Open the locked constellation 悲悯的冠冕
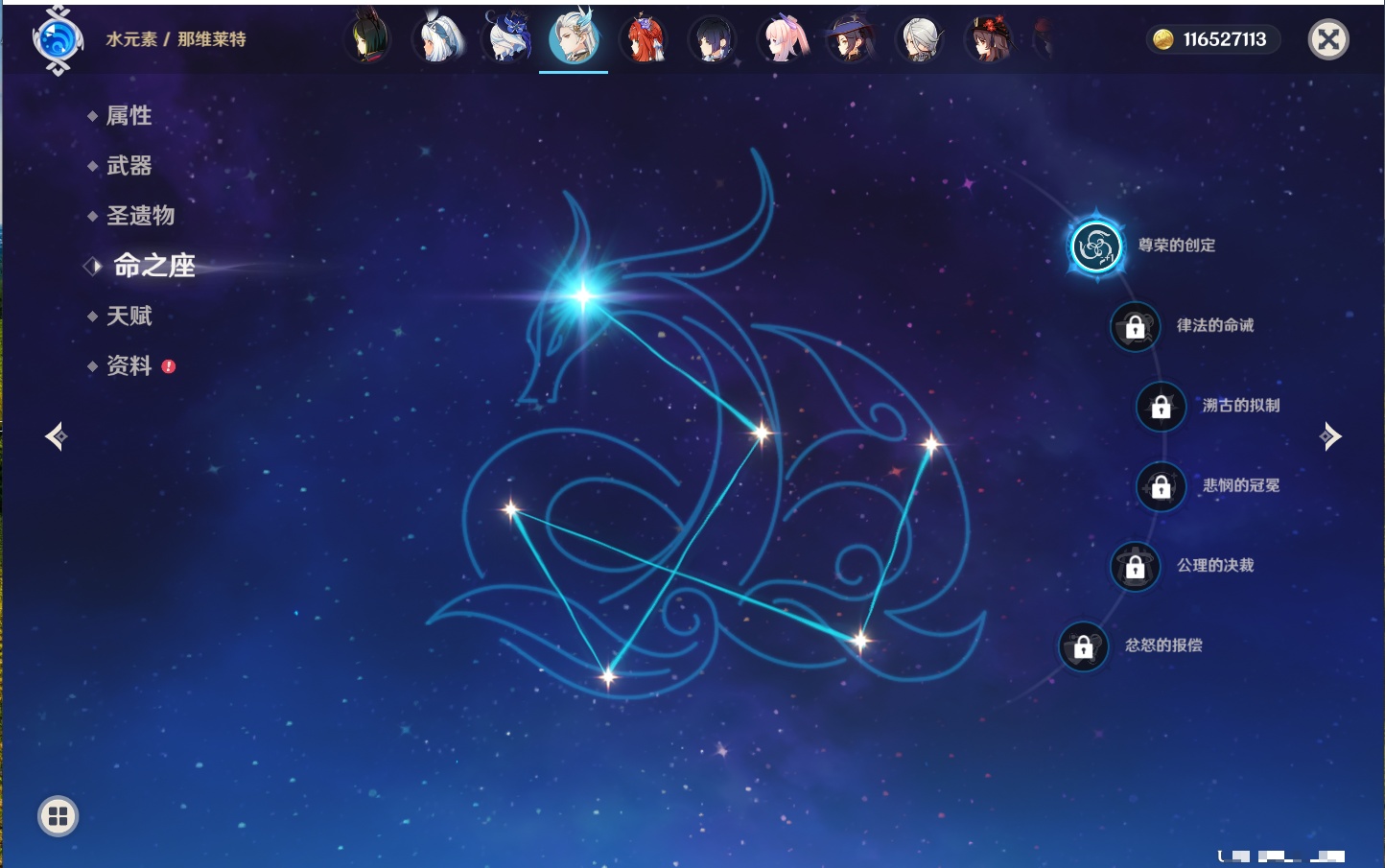 (x=1161, y=487)
